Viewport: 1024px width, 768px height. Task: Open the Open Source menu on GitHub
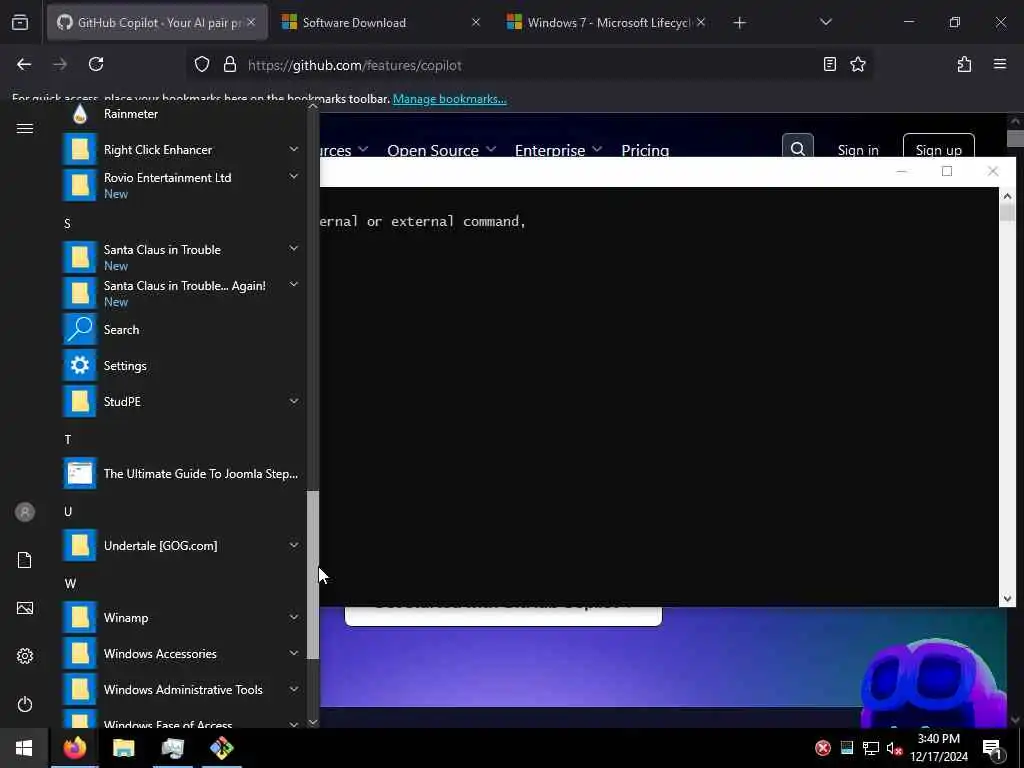point(441,150)
